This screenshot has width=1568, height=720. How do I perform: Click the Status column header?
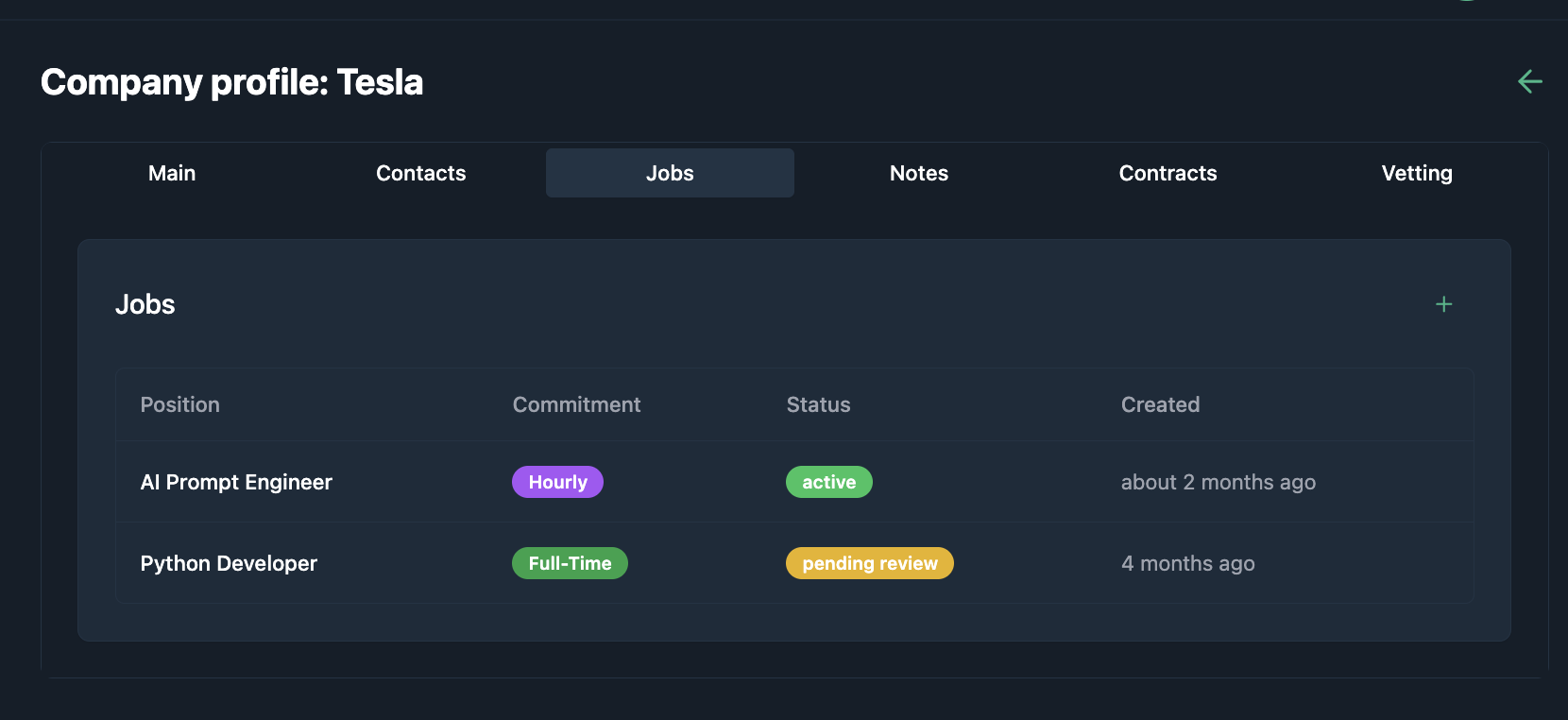tap(818, 404)
